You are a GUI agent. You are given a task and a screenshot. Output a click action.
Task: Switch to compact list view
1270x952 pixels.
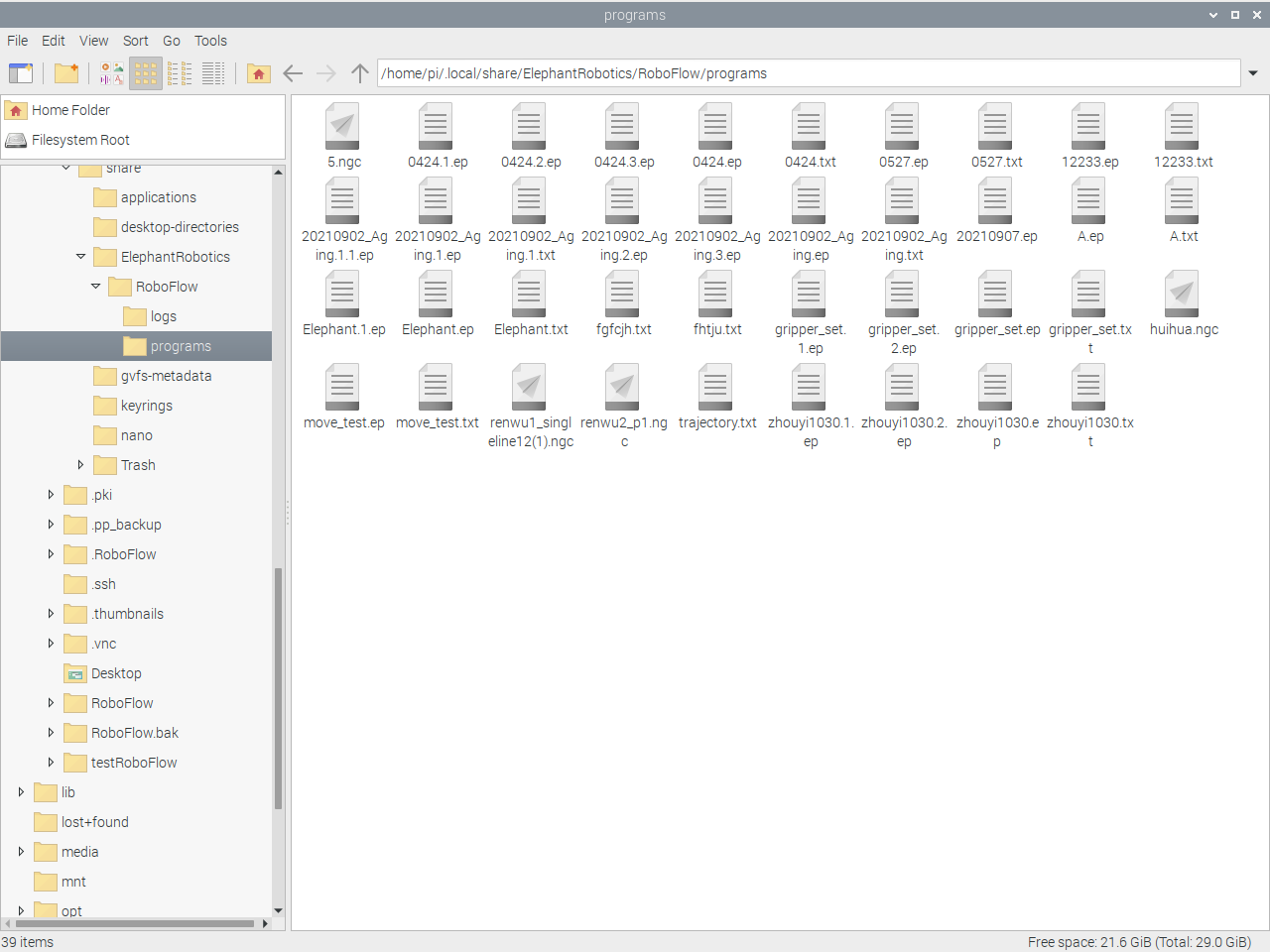[180, 73]
